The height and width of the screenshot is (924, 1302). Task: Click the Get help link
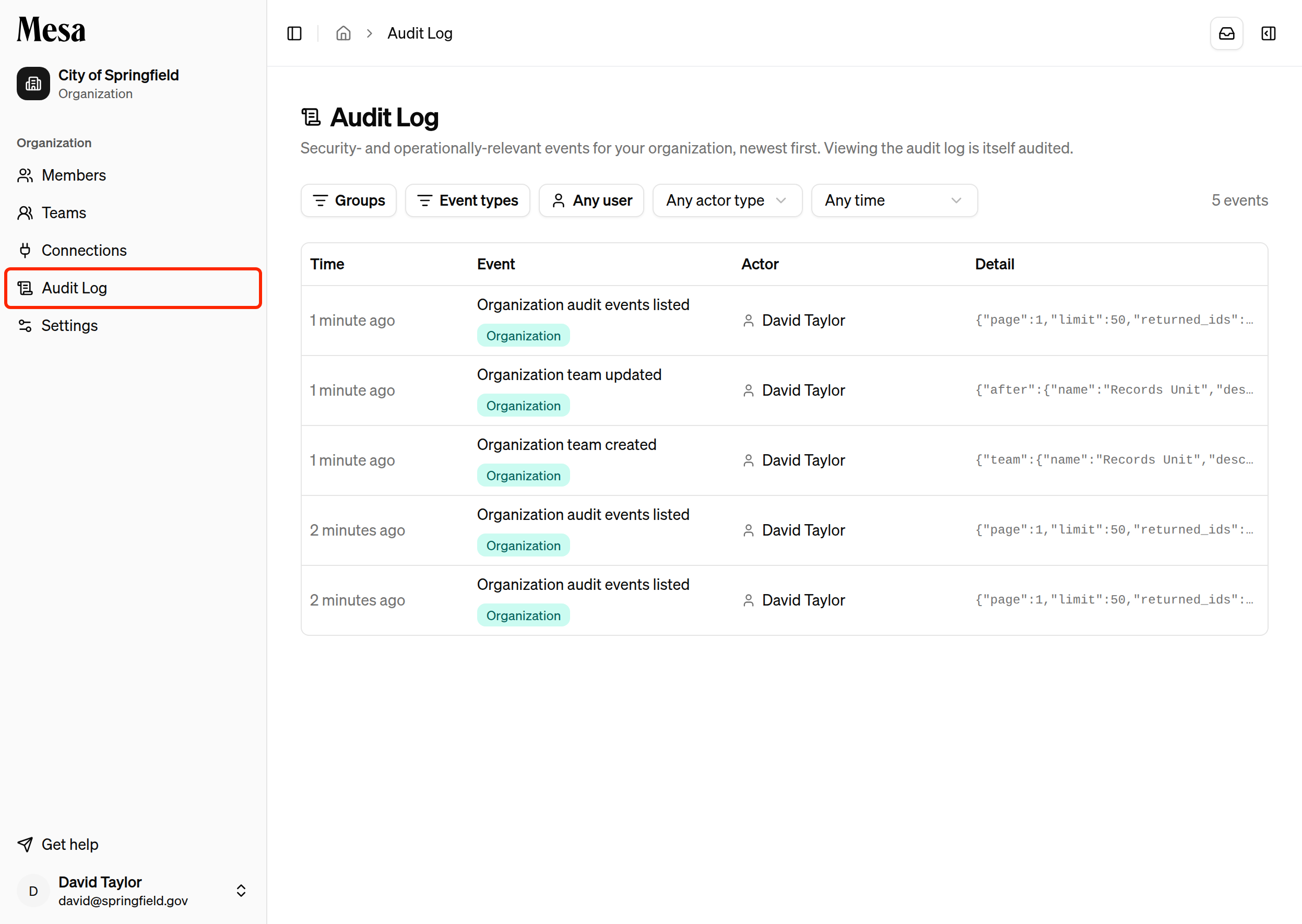133,844
